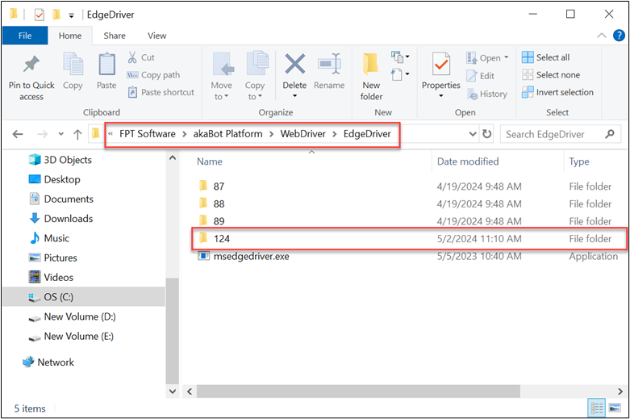Click the Copy ribbon icon
This screenshot has height=419, width=630.
pos(73,72)
